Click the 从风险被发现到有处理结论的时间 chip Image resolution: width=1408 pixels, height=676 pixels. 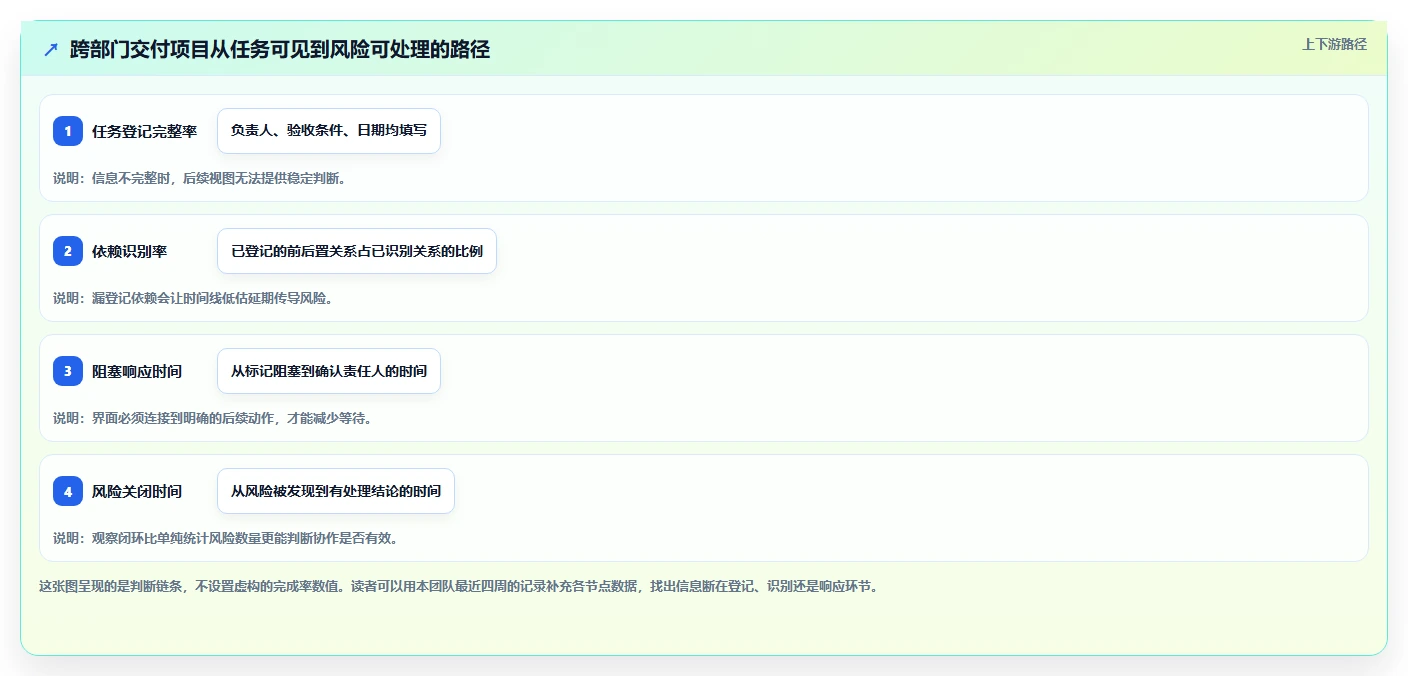pos(336,491)
